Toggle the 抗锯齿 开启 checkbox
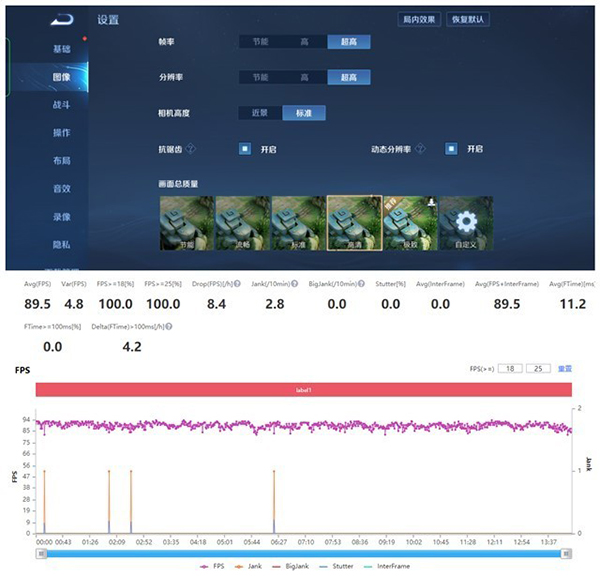The width and height of the screenshot is (600, 576). [244, 149]
